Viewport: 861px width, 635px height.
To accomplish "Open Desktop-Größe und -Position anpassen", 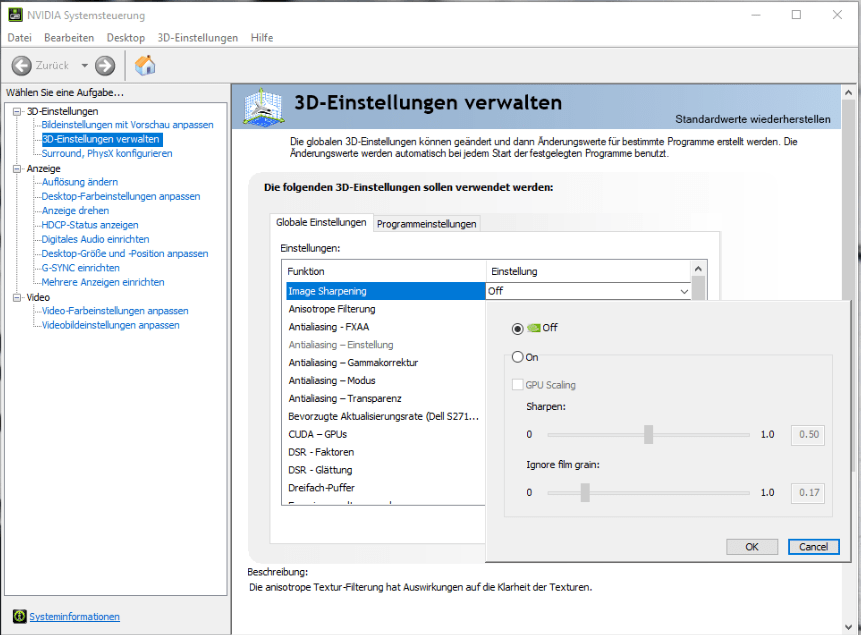I will (125, 253).
